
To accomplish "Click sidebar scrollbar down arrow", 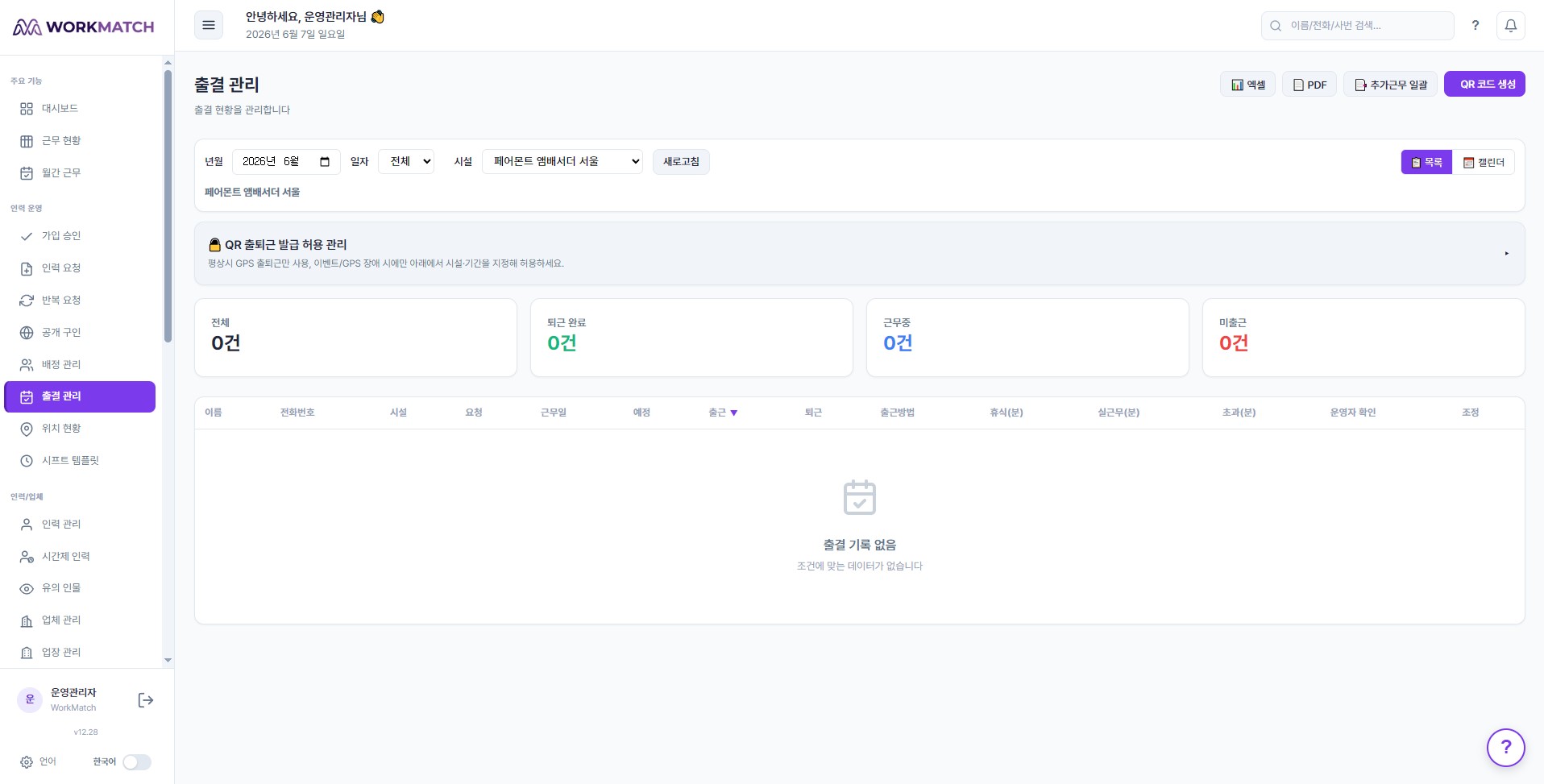I will (168, 660).
